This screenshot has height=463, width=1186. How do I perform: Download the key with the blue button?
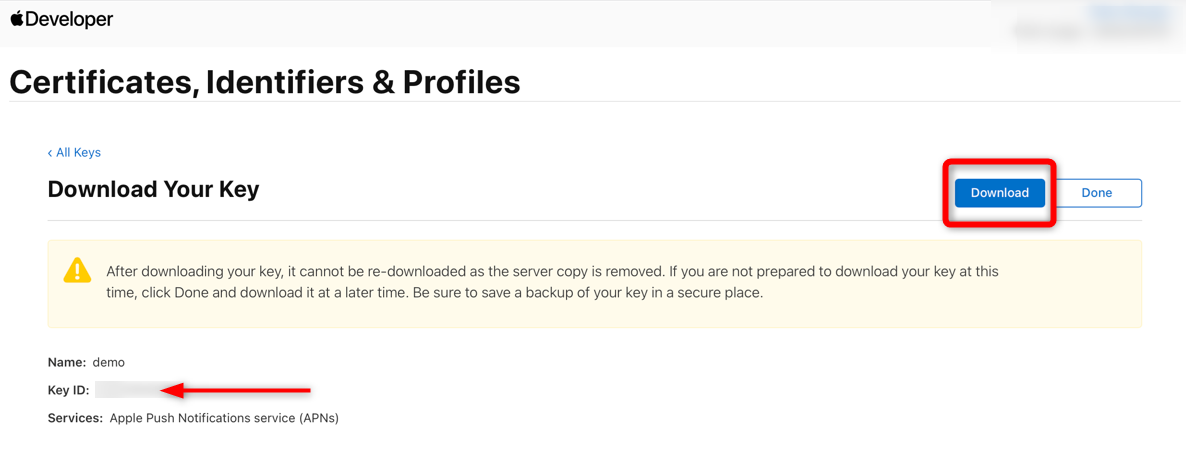point(999,193)
